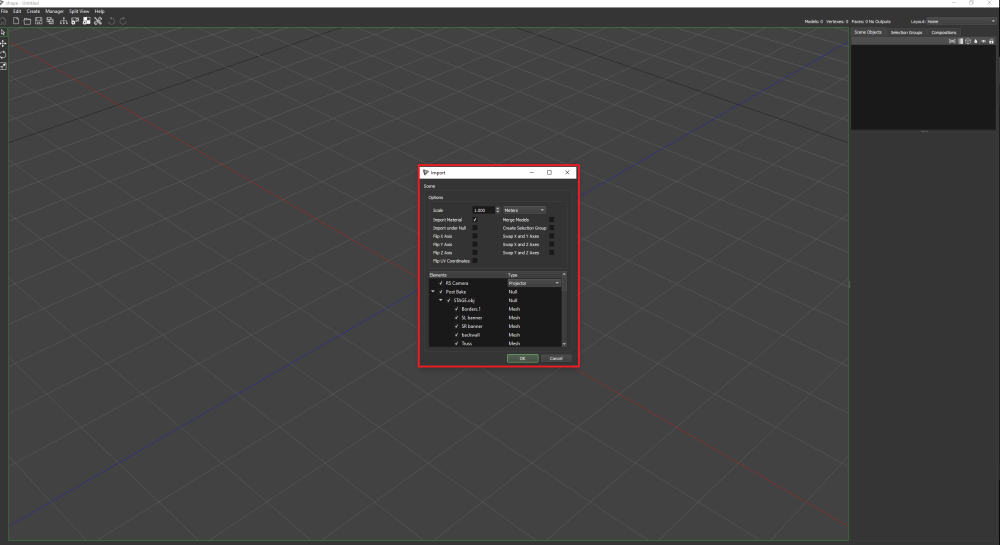The height and width of the screenshot is (545, 1000).
Task: Click the circular icon in Scene Objects header
Action: 968,41
